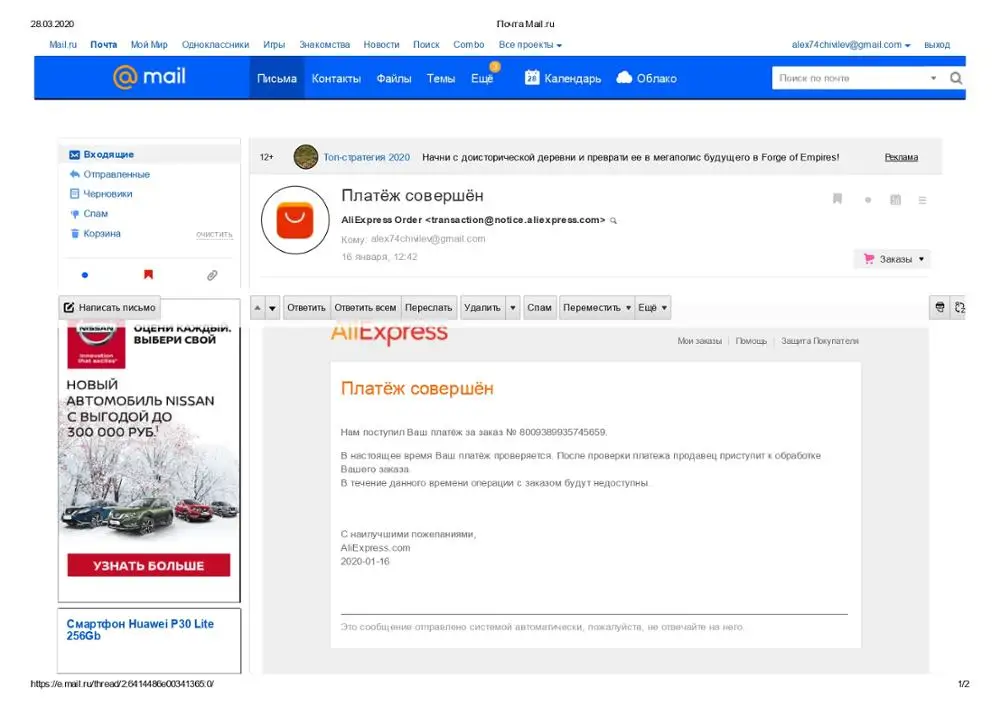Open the Все проекты dropdown
Viewport: 1000px width, 707px height.
tap(530, 45)
